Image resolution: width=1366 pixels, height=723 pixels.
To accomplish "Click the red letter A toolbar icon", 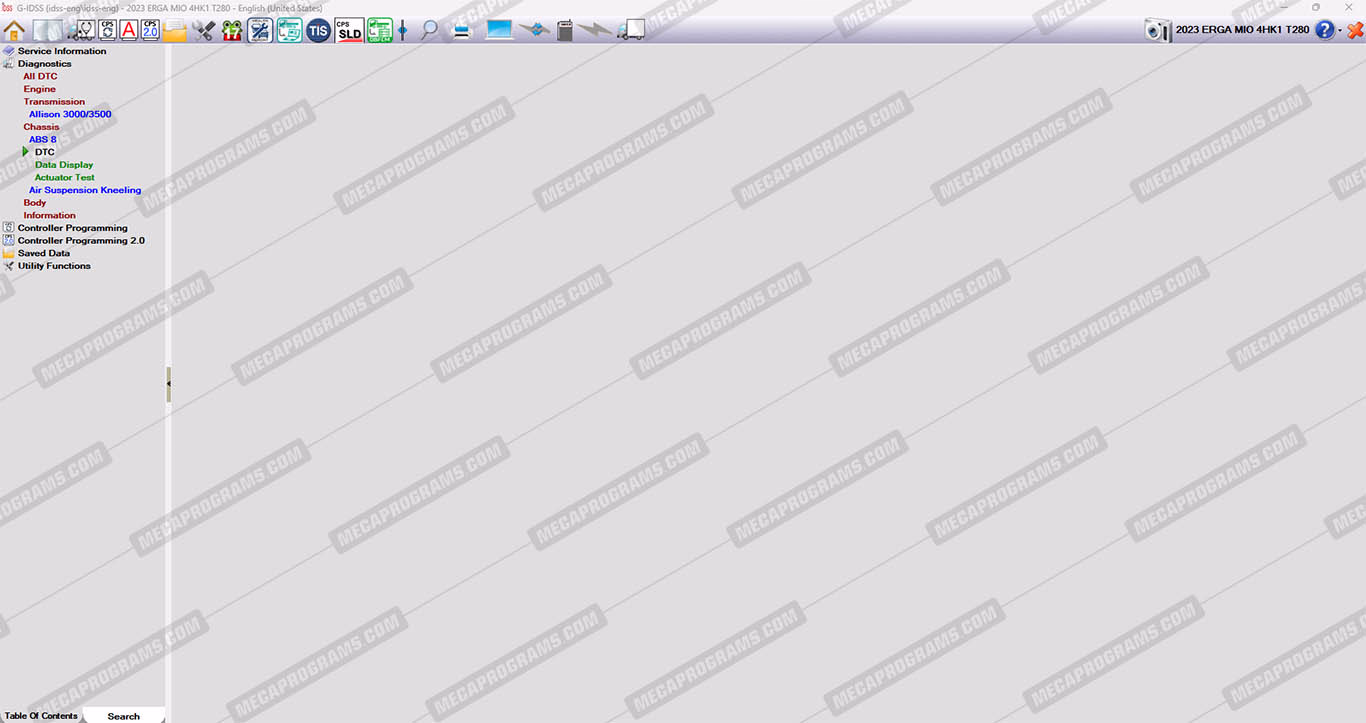I will [128, 30].
